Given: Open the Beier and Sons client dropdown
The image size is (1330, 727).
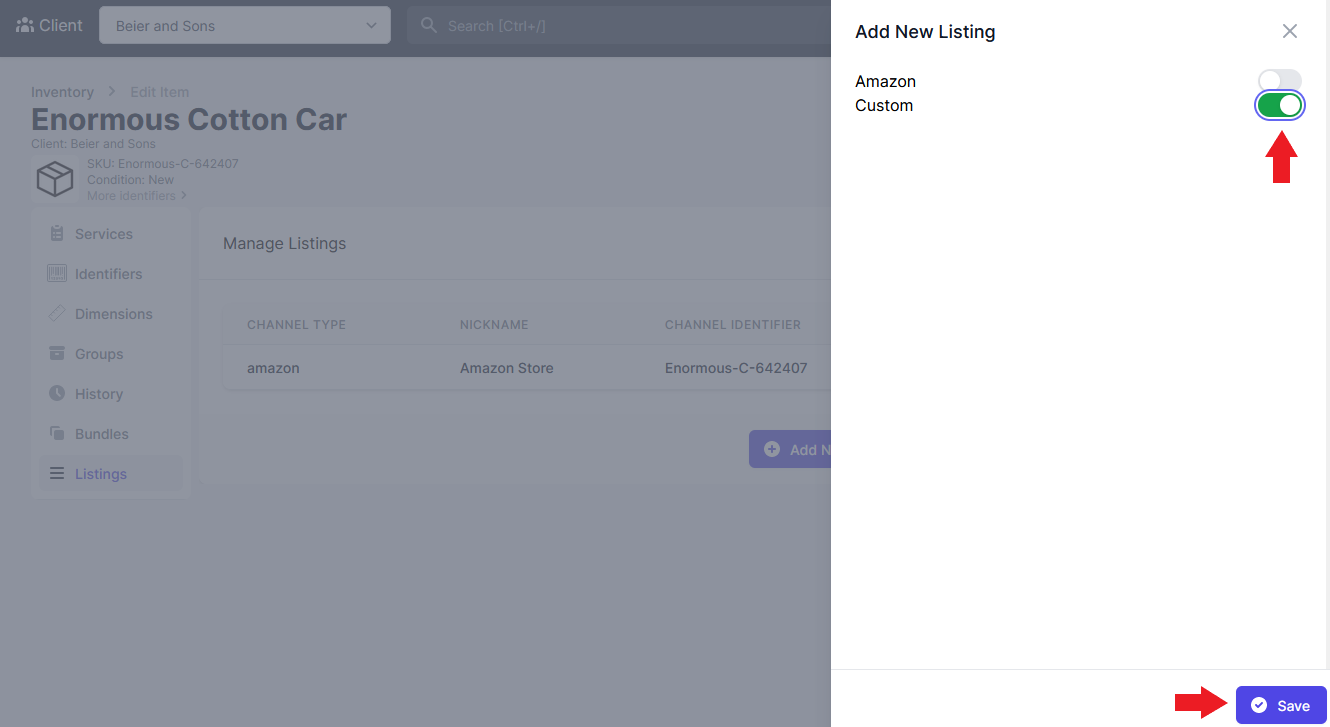Looking at the screenshot, I should tap(245, 26).
